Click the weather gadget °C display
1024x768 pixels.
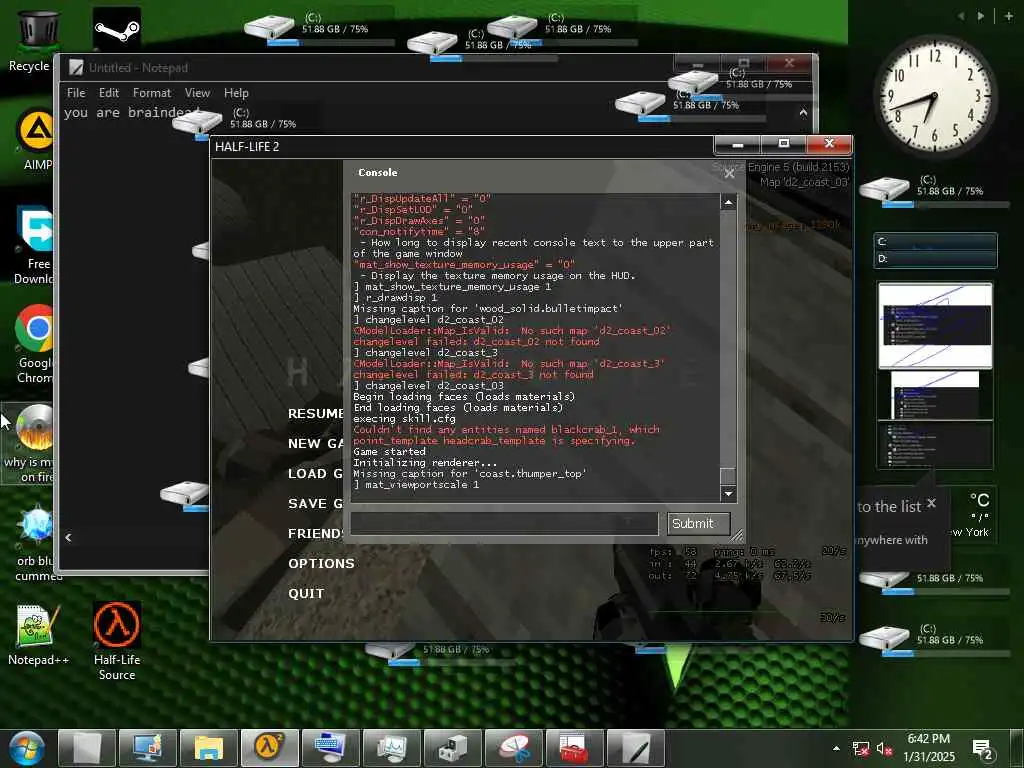tap(978, 501)
